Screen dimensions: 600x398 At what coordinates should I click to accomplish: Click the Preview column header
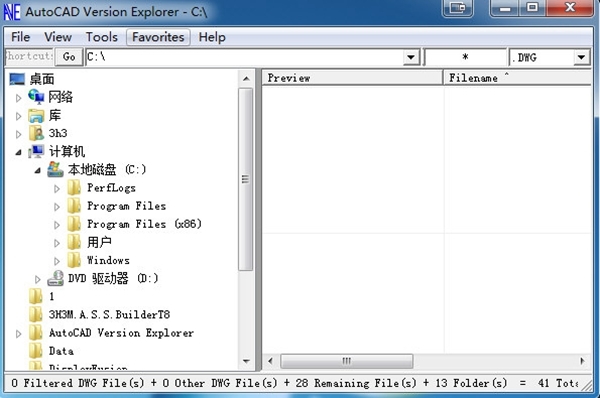pos(352,78)
